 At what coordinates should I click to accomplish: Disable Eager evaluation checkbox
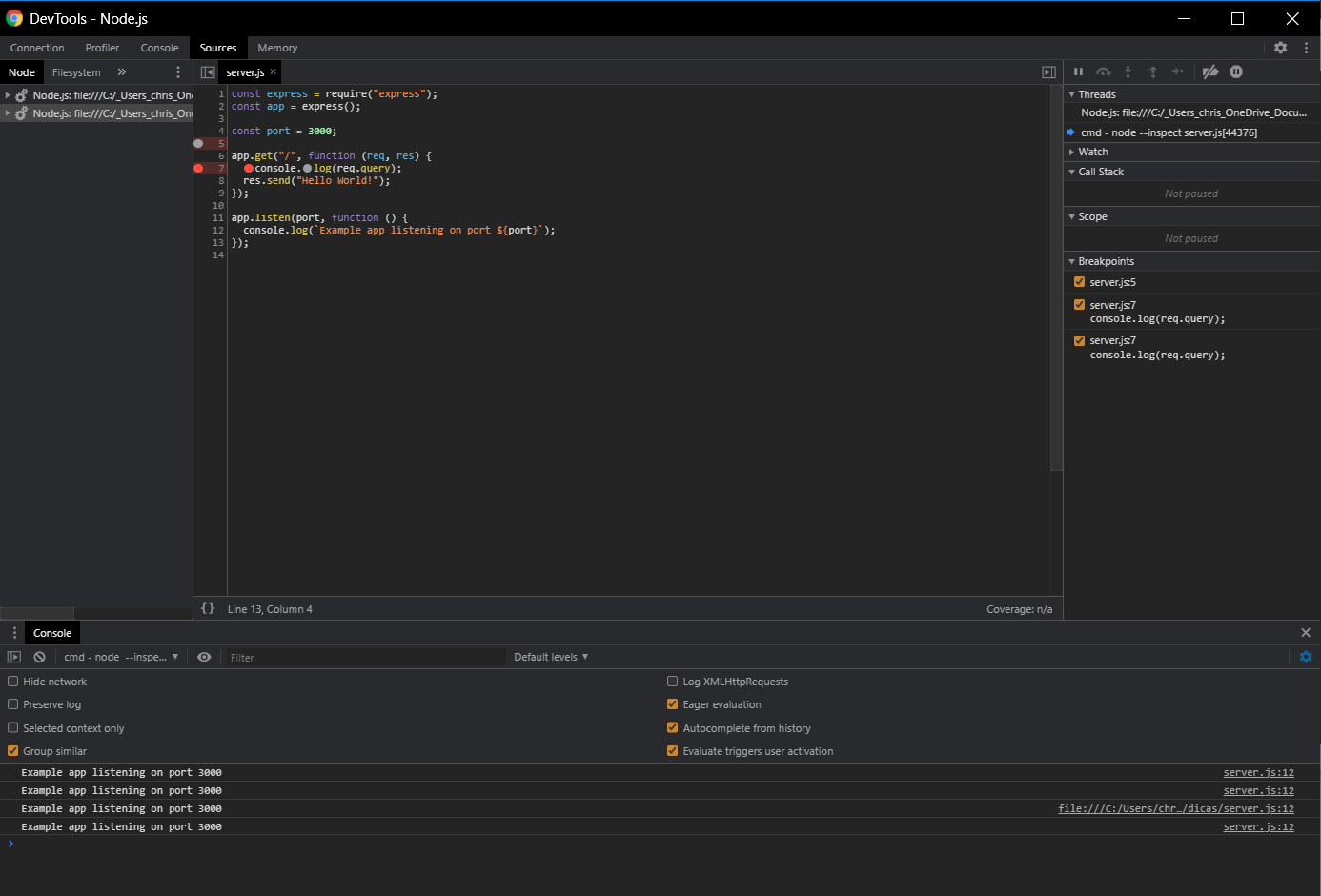click(x=673, y=704)
